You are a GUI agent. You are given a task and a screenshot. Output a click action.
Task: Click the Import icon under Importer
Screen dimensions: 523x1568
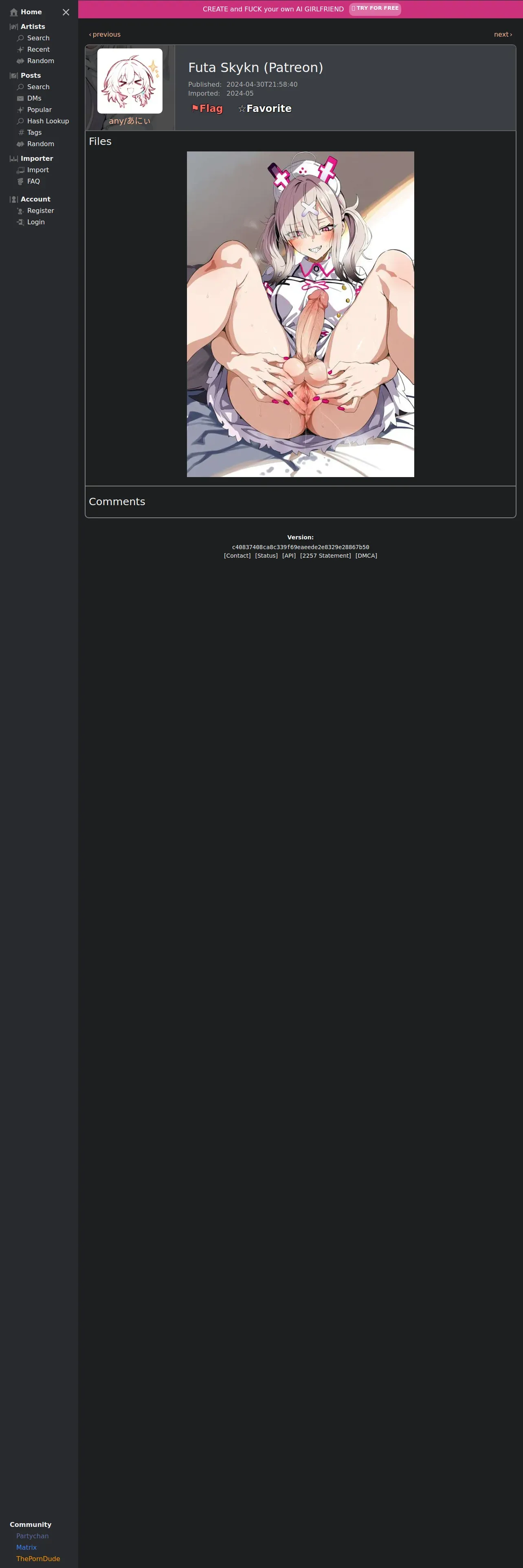tap(21, 171)
